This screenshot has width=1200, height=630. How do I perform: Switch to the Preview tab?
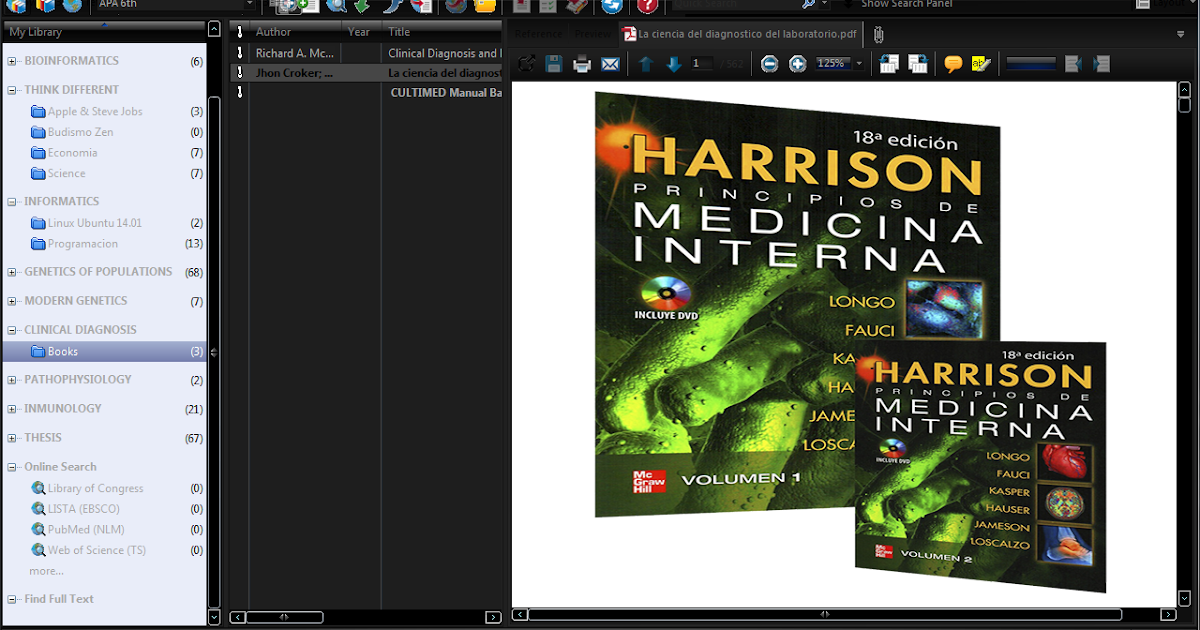point(593,34)
